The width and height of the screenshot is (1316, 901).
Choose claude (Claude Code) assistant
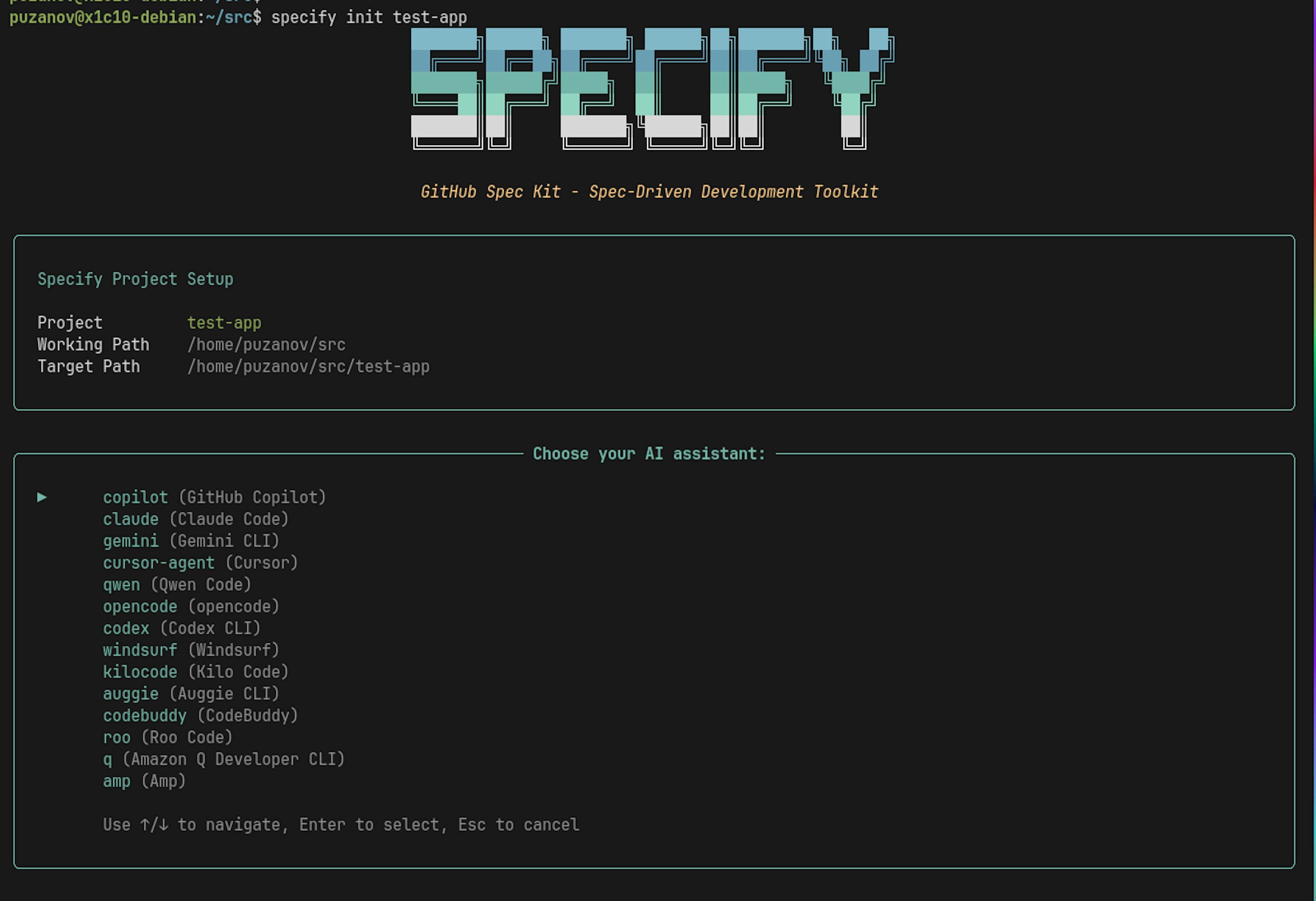[x=195, y=519]
